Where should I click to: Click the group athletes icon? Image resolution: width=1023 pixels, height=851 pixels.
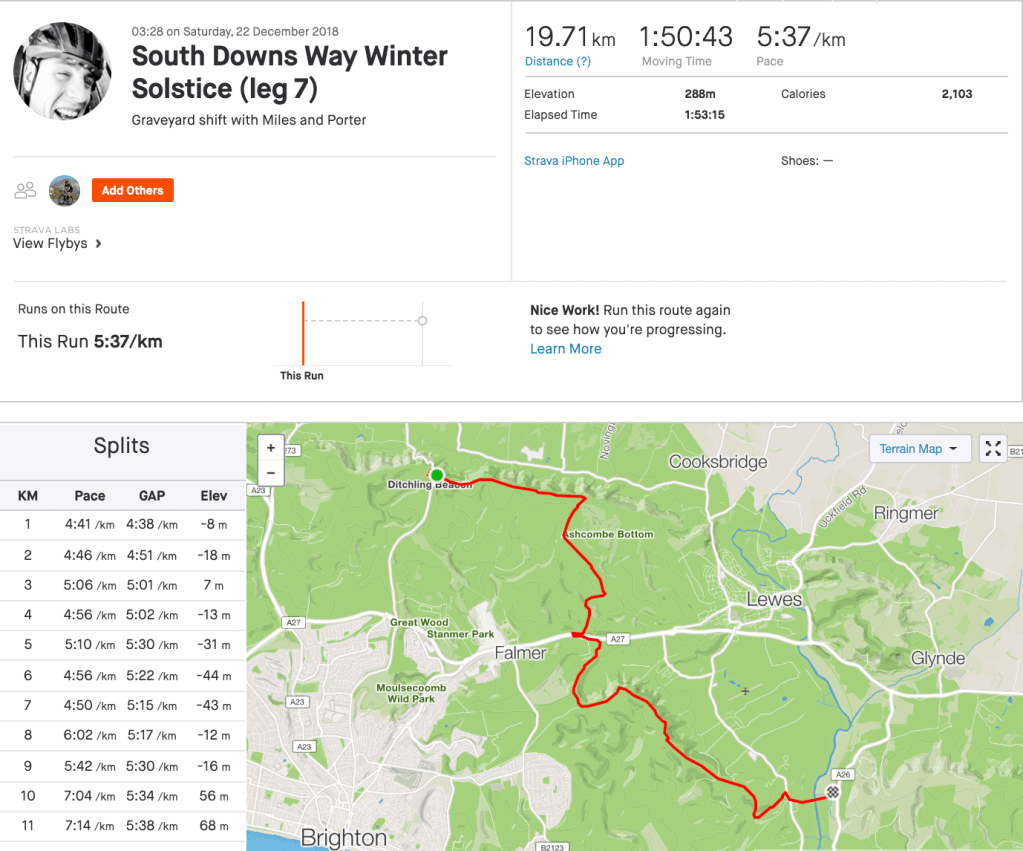[x=26, y=190]
